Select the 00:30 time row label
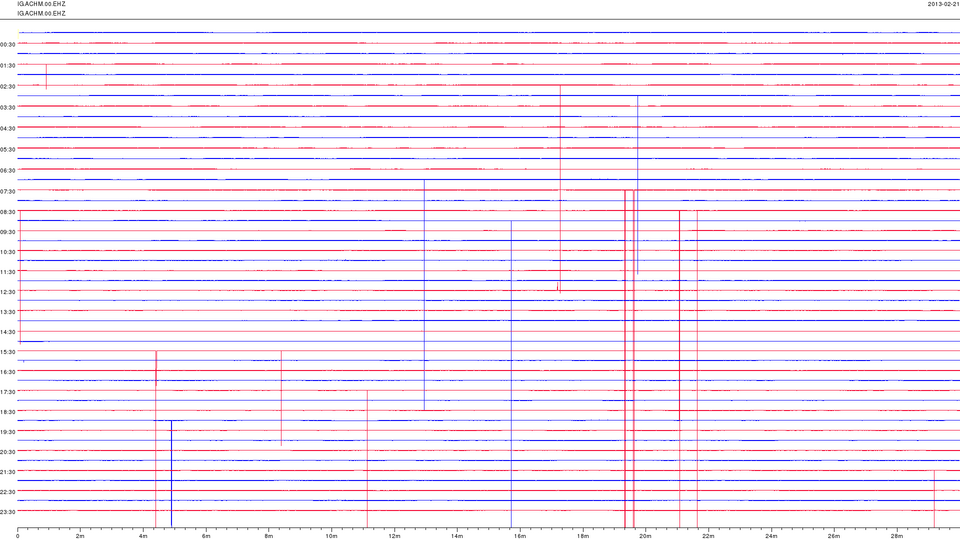 (8, 45)
